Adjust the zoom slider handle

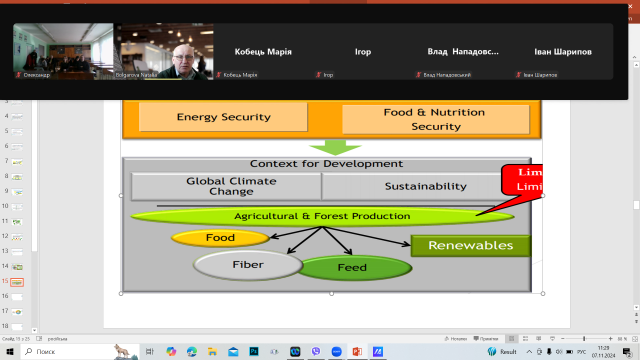pos(584,339)
